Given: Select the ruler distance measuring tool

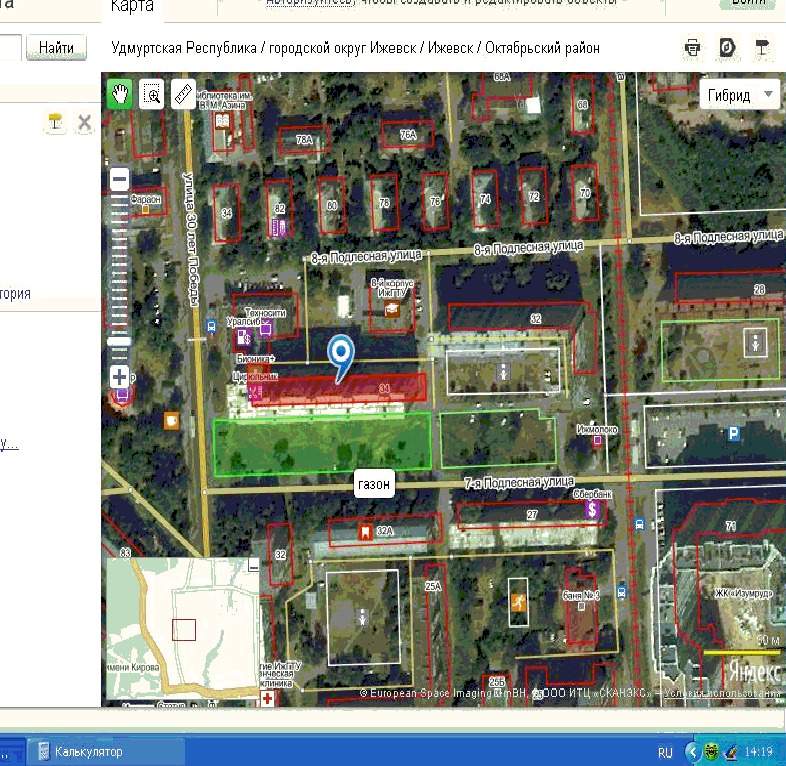Looking at the screenshot, I should tap(183, 94).
